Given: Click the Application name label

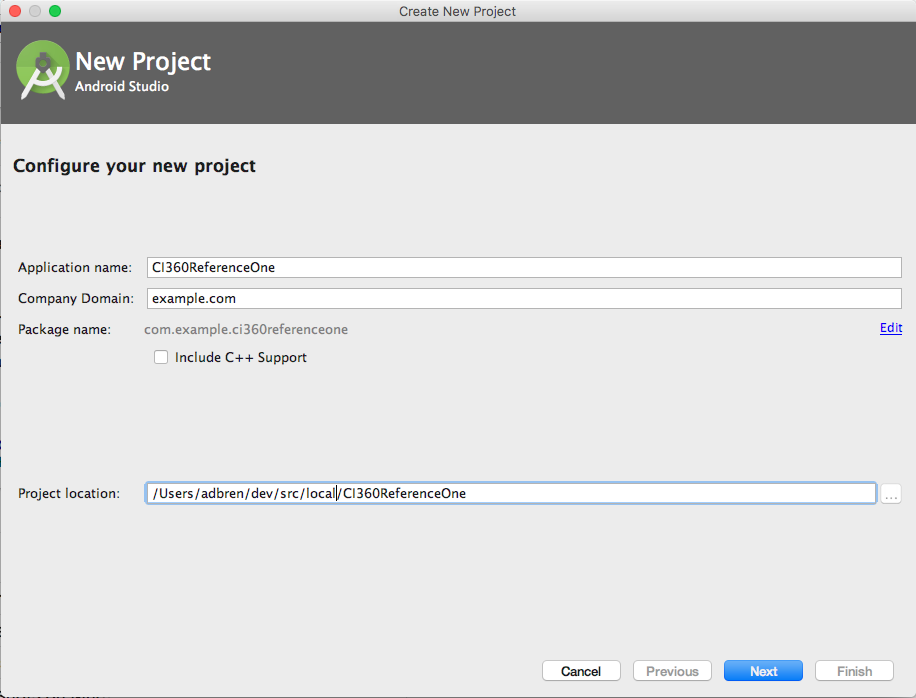Looking at the screenshot, I should [74, 267].
